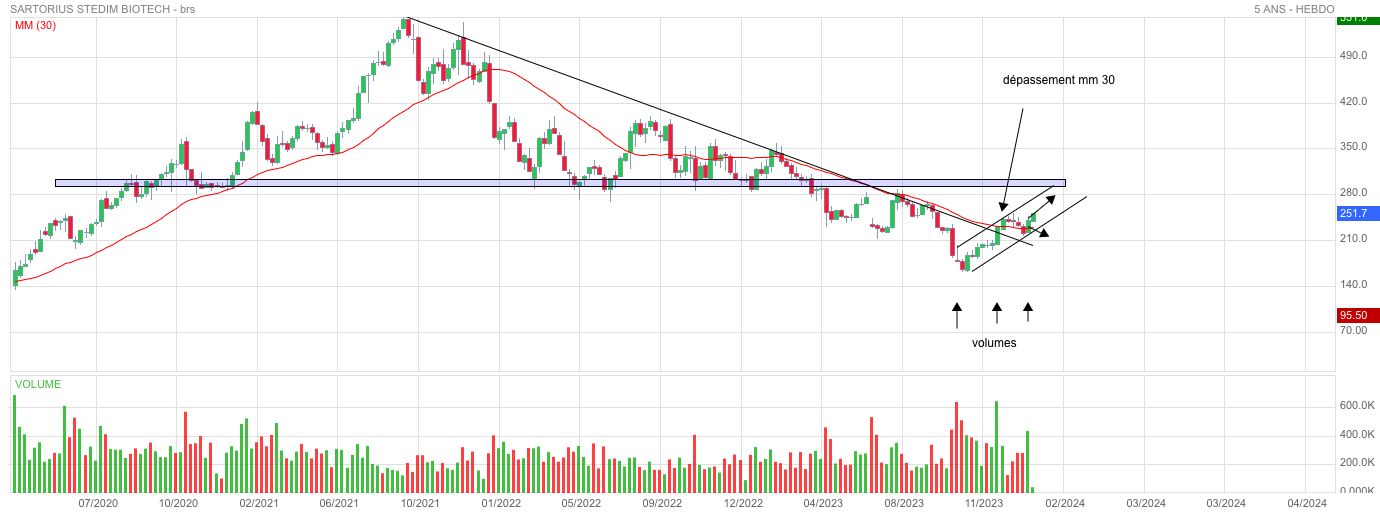Select the MM (30) moving average legend

point(35,26)
